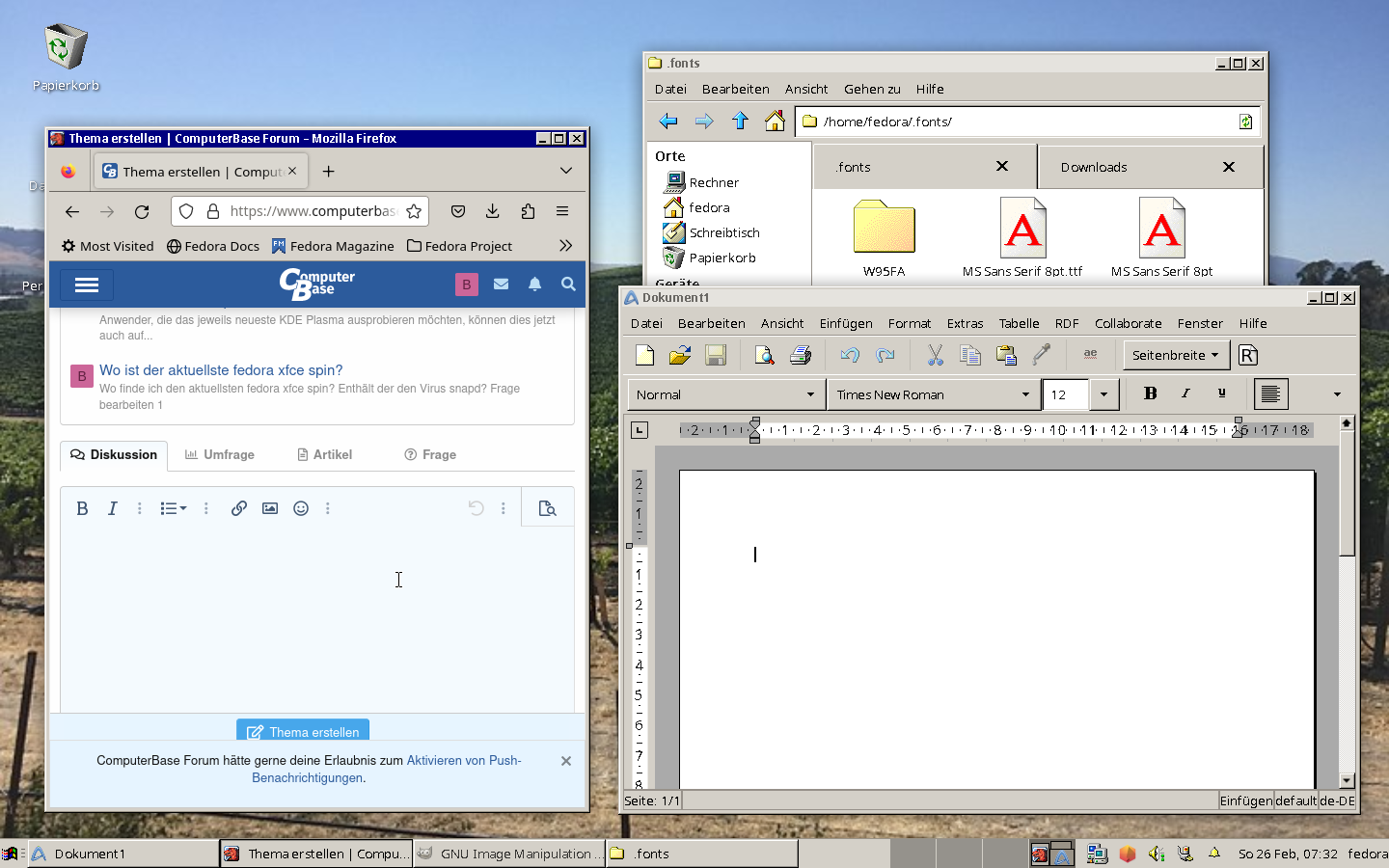Open ComputerBase notifications bell

coord(534,285)
